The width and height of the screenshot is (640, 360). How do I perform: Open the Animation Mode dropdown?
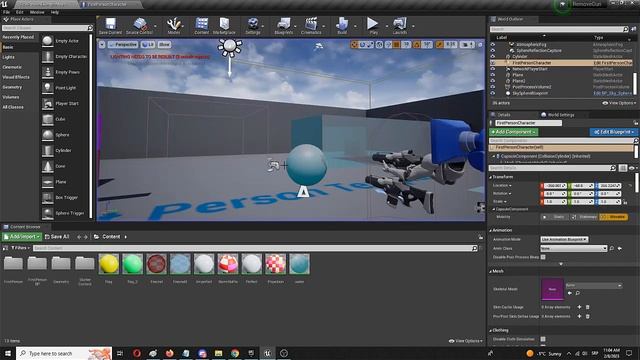tap(564, 240)
